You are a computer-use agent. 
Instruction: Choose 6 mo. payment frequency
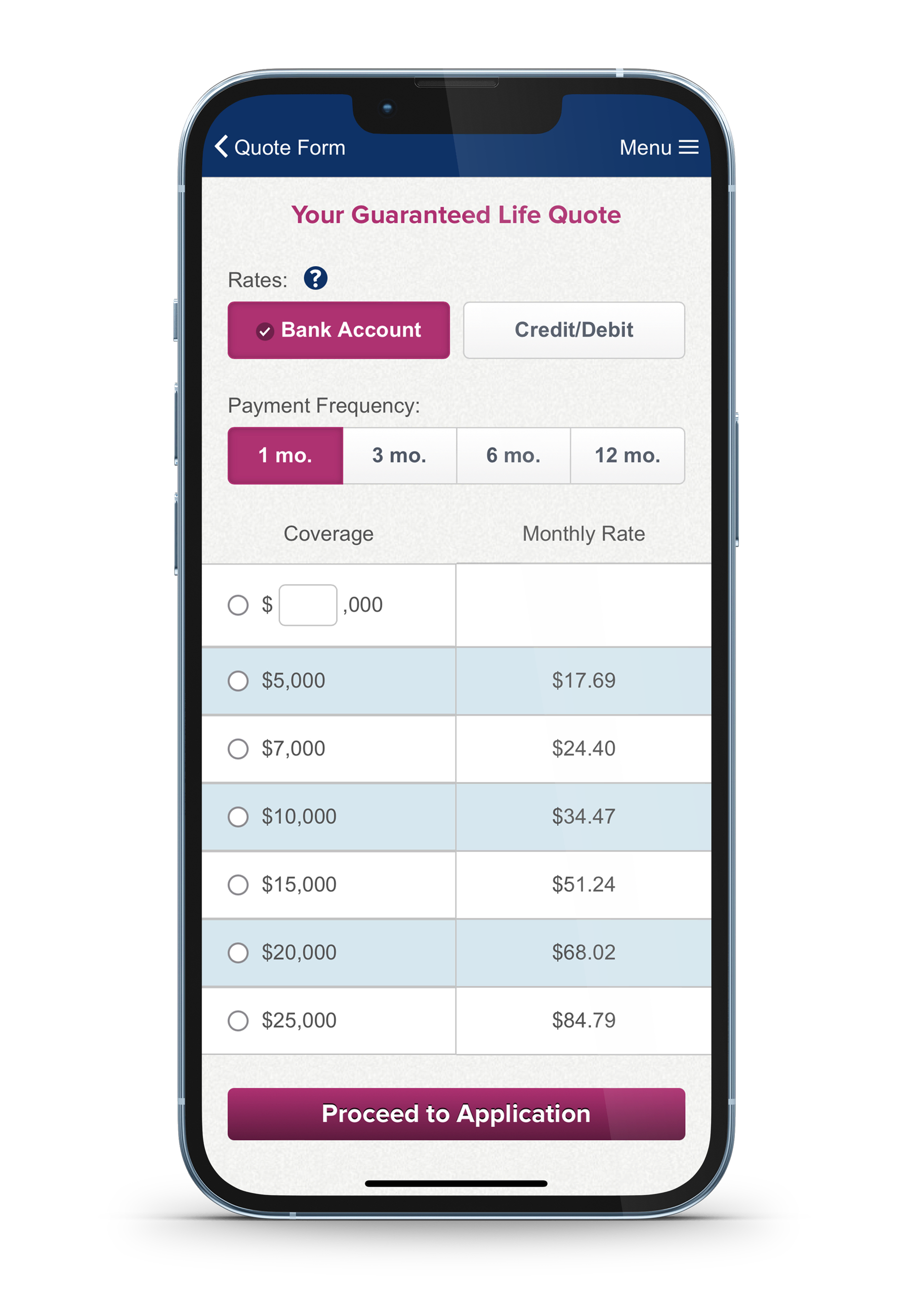coord(513,455)
